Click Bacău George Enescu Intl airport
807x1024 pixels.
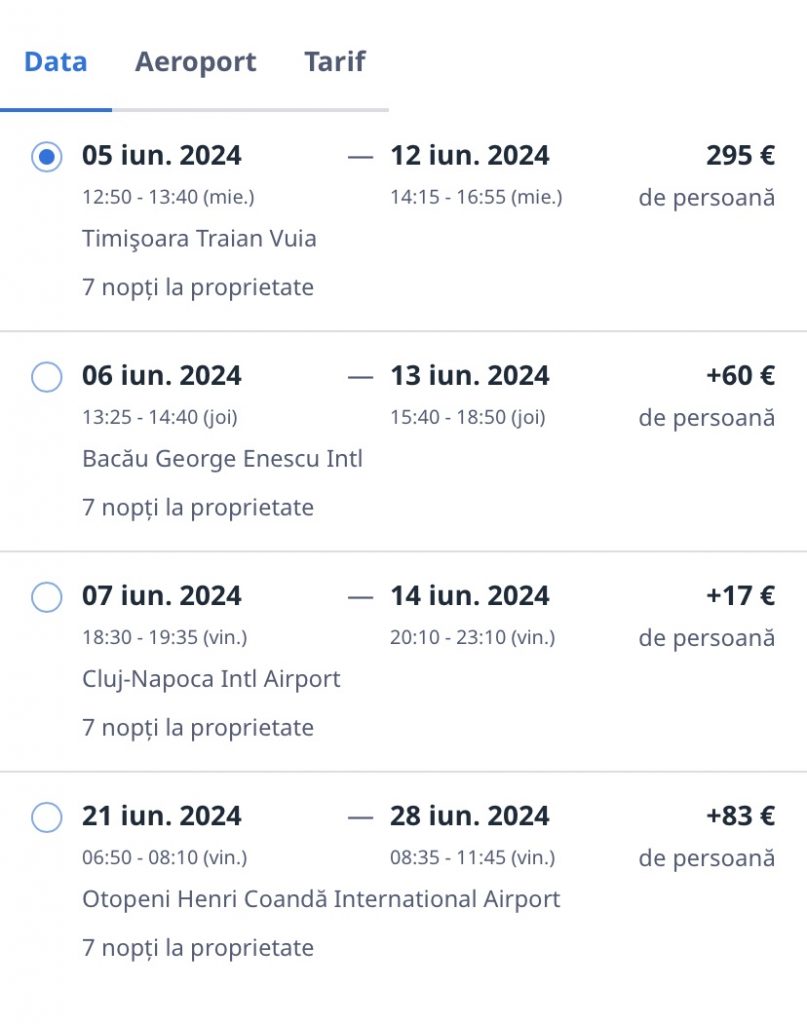point(222,458)
